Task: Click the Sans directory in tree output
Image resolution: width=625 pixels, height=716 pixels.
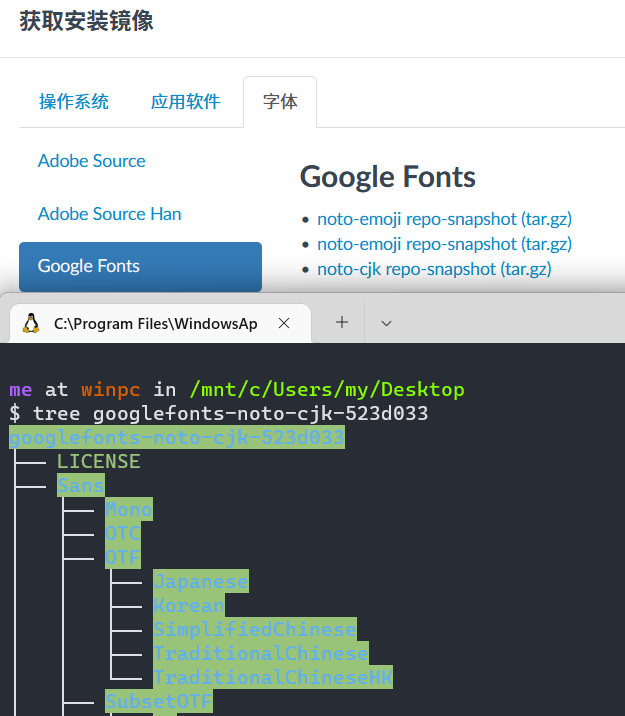Action: (x=81, y=485)
